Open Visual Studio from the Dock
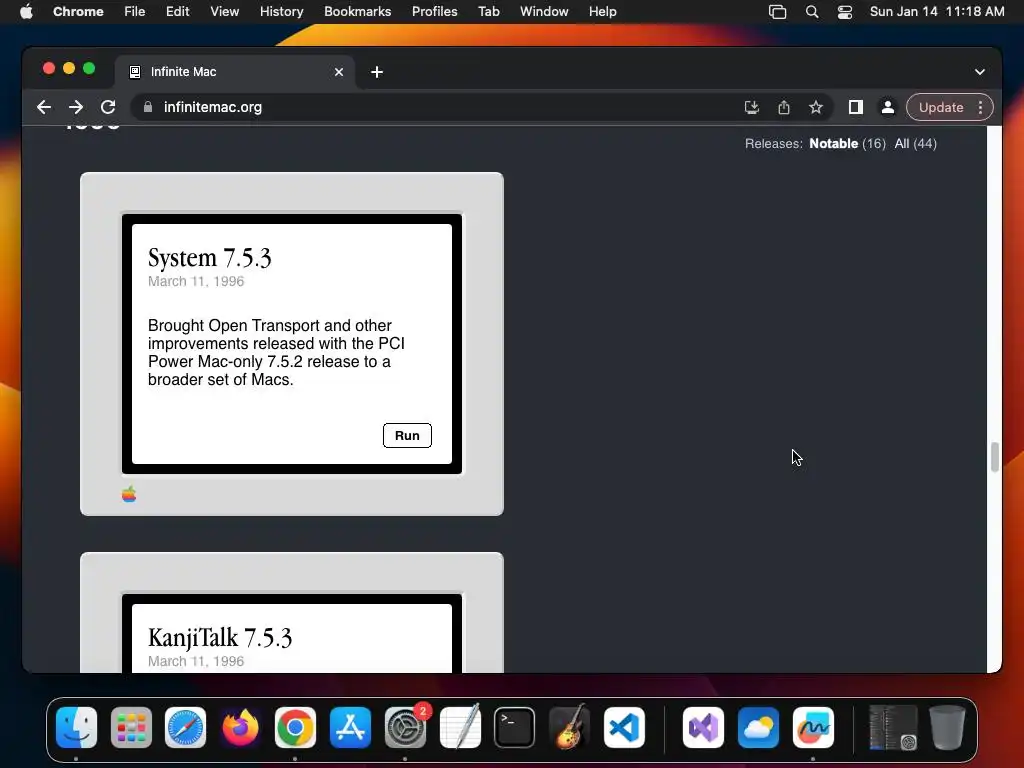 pos(703,728)
